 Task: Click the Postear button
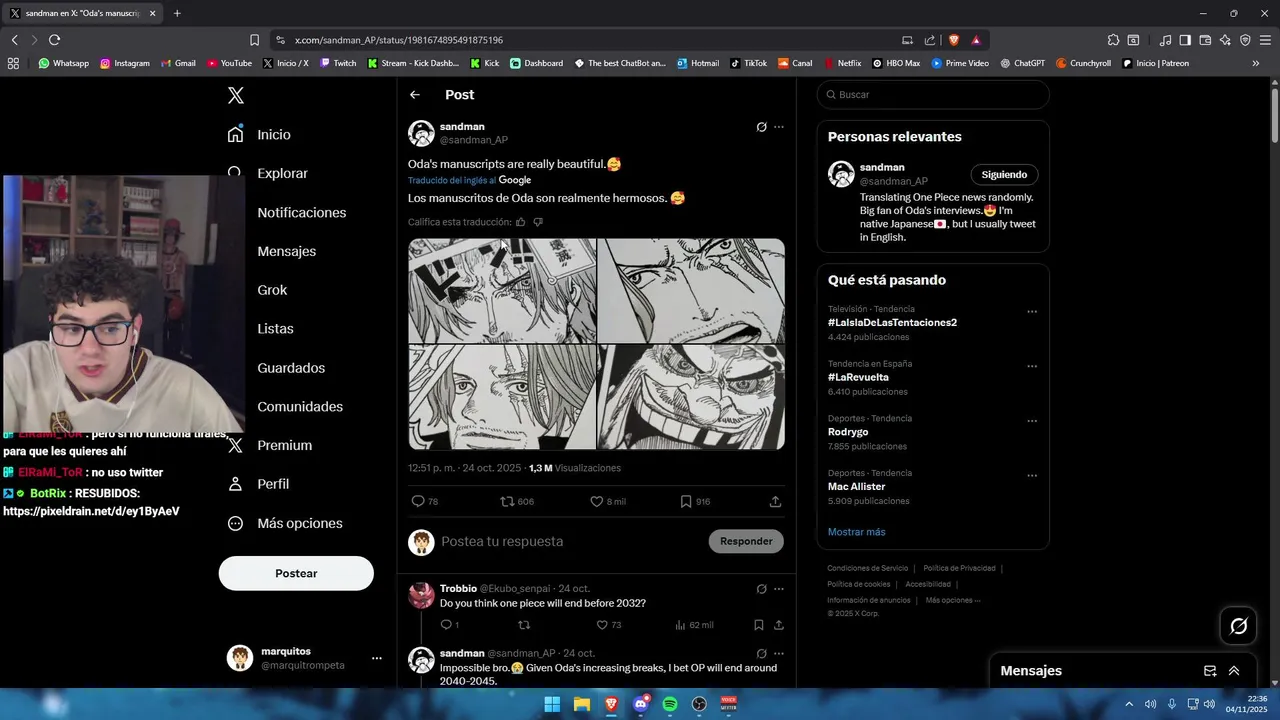(x=296, y=573)
